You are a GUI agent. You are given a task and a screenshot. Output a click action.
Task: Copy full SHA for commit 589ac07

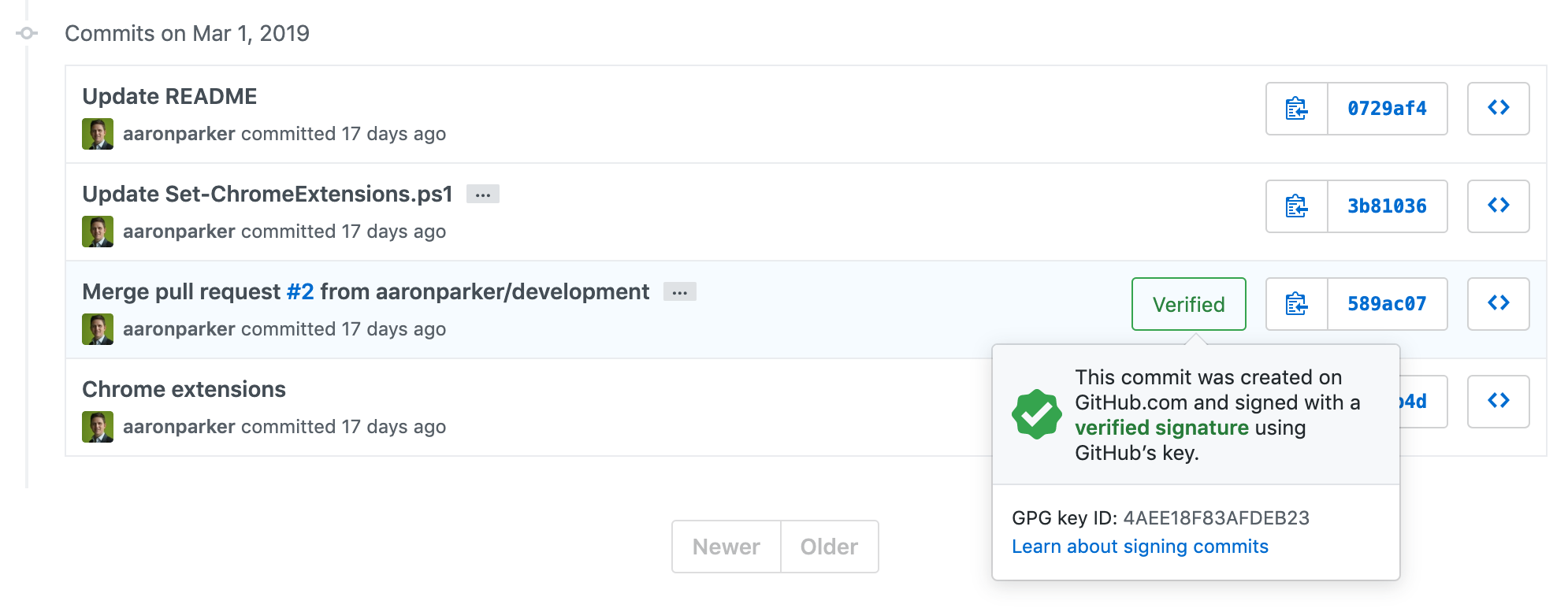tap(1297, 304)
